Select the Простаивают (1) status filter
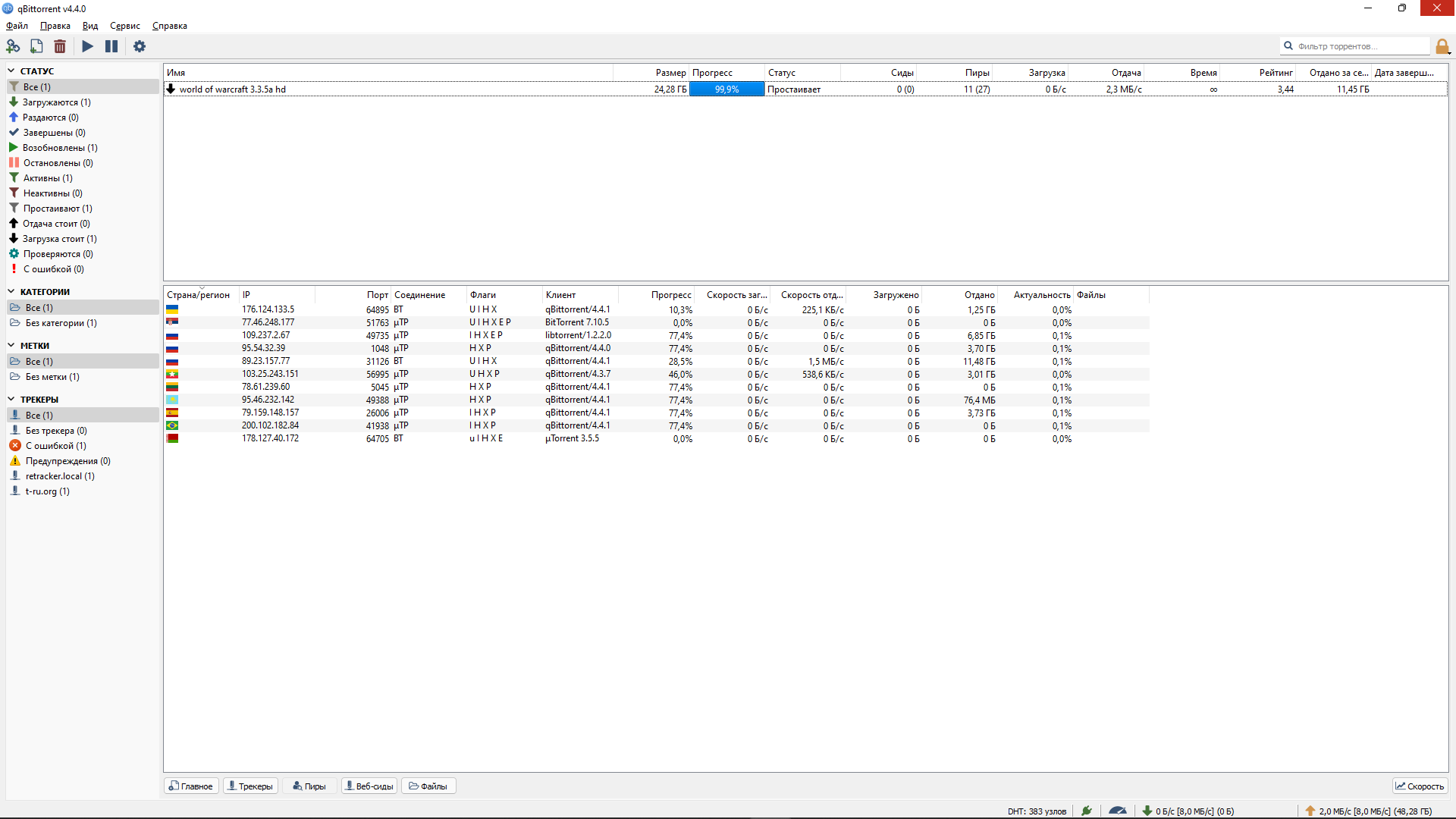Image resolution: width=1456 pixels, height=819 pixels. tap(83, 209)
